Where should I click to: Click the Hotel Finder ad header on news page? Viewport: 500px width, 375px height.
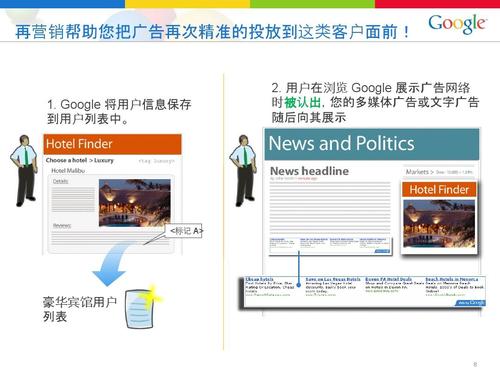tap(439, 190)
